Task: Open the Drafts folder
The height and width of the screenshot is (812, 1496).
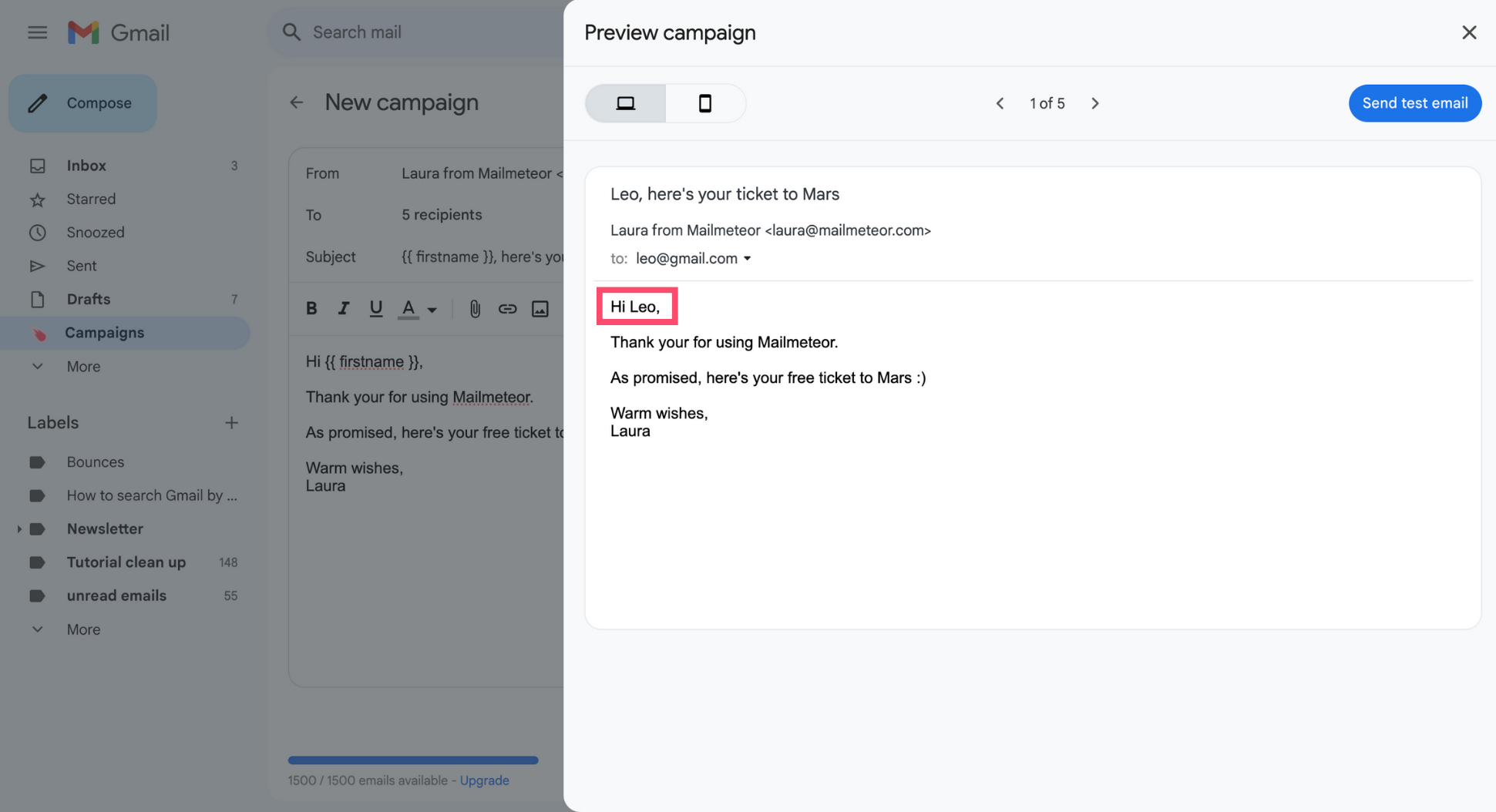Action: pos(125,299)
